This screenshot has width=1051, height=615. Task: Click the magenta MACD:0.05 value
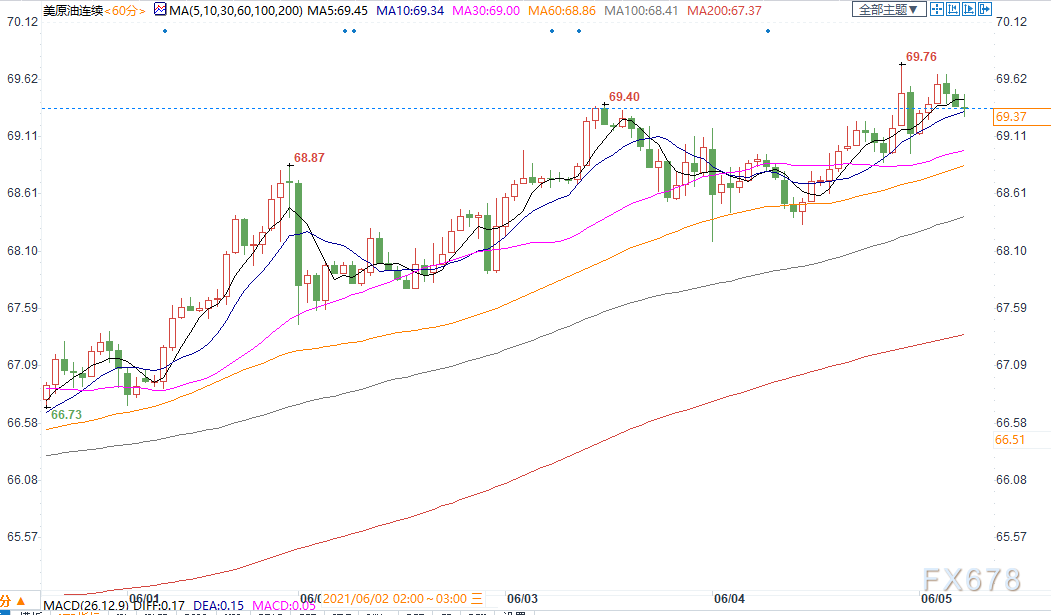[x=284, y=606]
